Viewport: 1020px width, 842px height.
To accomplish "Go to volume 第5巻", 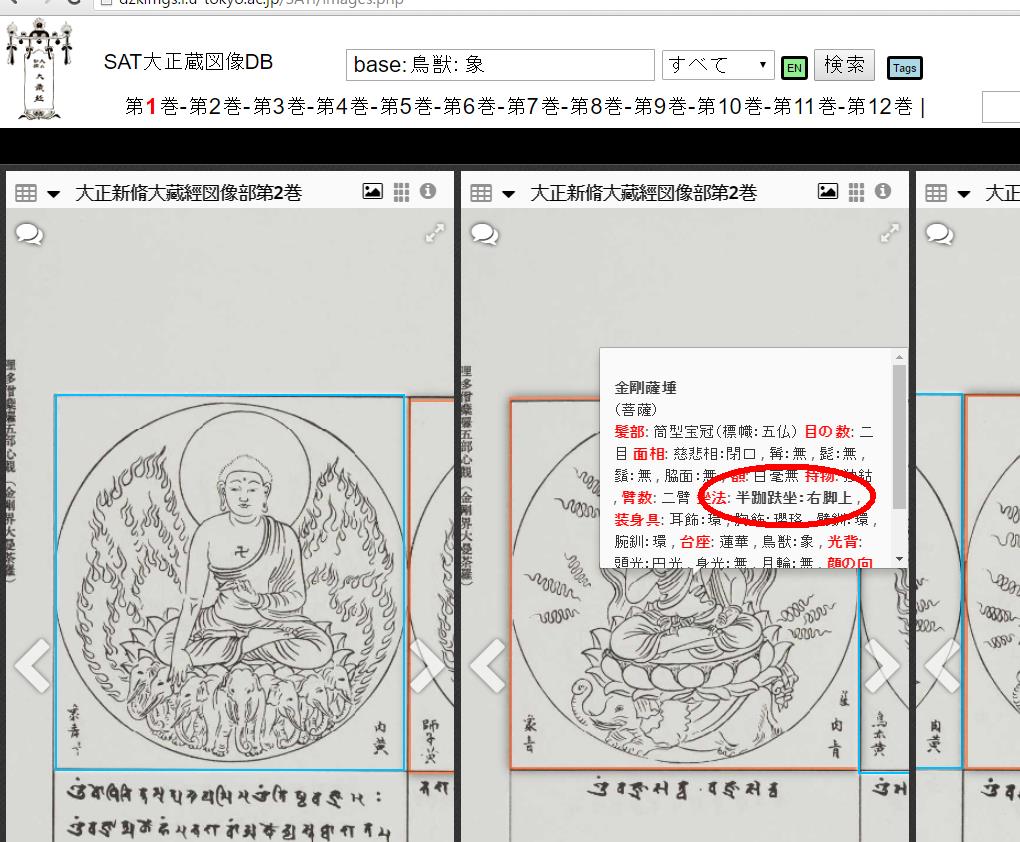I will click(406, 106).
